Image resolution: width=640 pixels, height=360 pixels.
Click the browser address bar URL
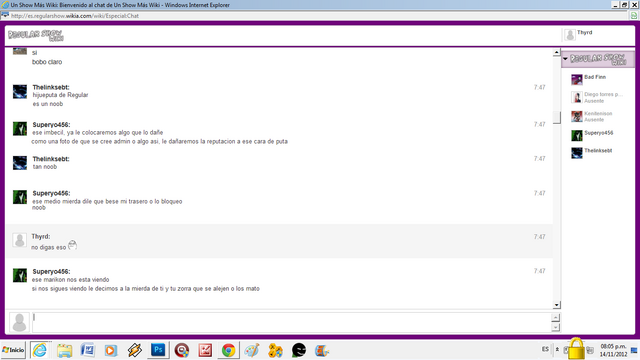[x=75, y=16]
